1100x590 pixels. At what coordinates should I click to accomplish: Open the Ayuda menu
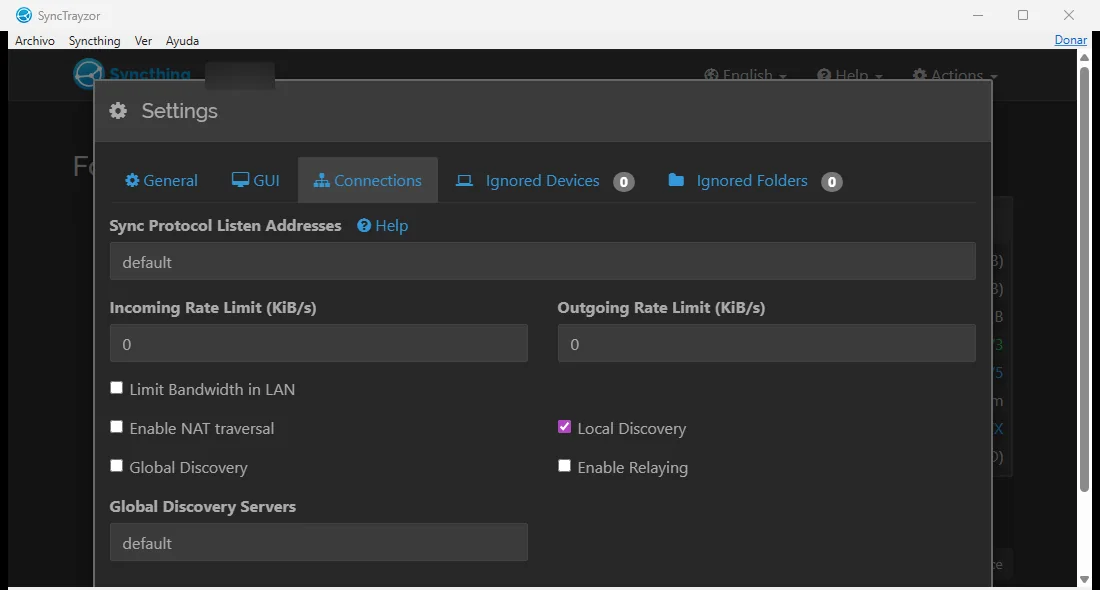pyautogui.click(x=182, y=41)
